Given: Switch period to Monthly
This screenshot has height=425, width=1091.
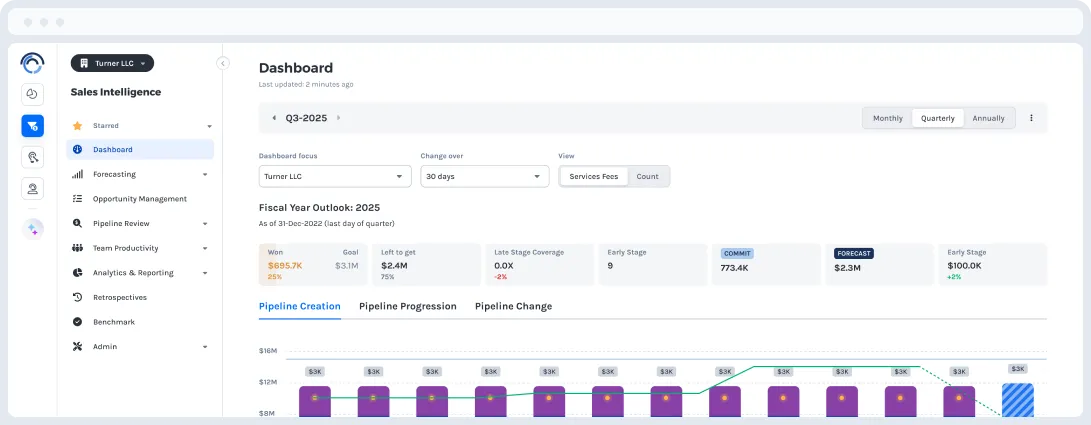Looking at the screenshot, I should (888, 118).
